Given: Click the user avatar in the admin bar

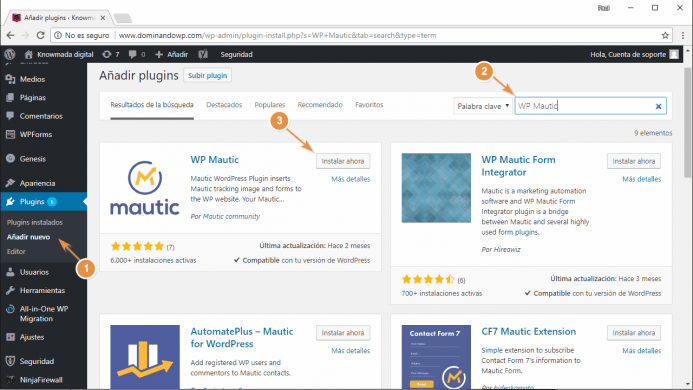Looking at the screenshot, I should point(674,54).
